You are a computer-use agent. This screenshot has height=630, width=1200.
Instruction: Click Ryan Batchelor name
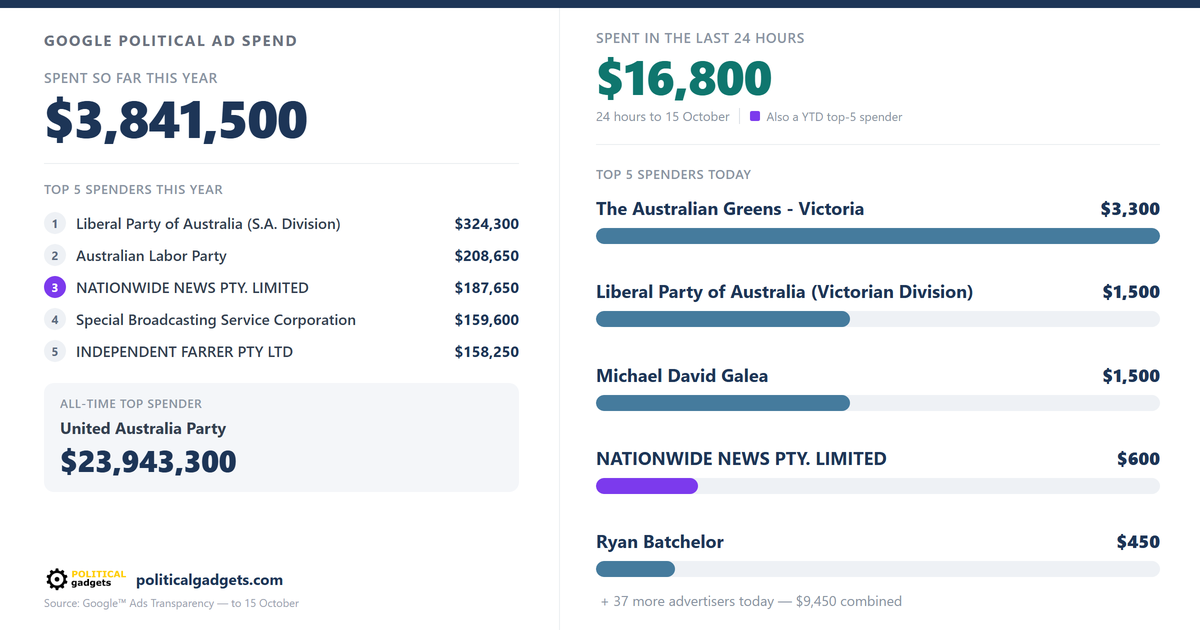point(660,542)
